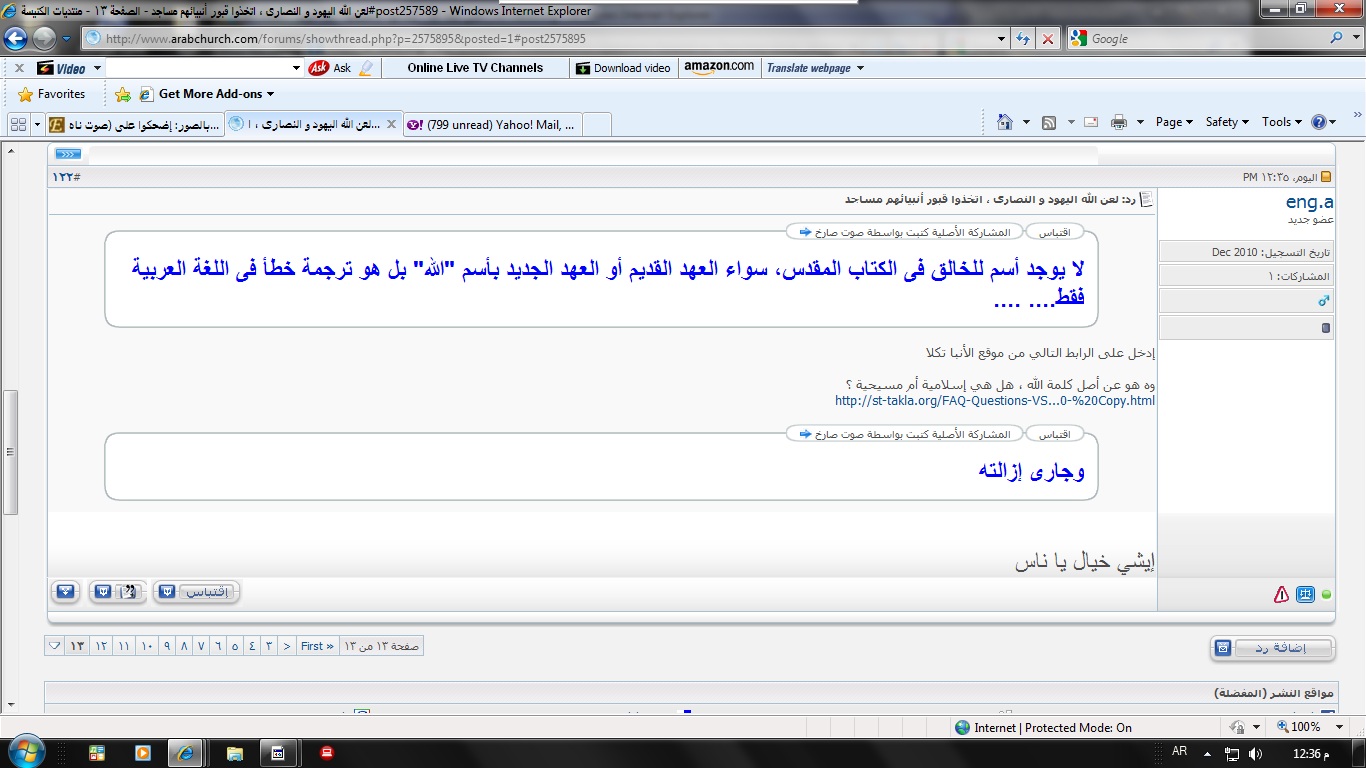Open the search provider dropdown arrow

coord(1355,38)
